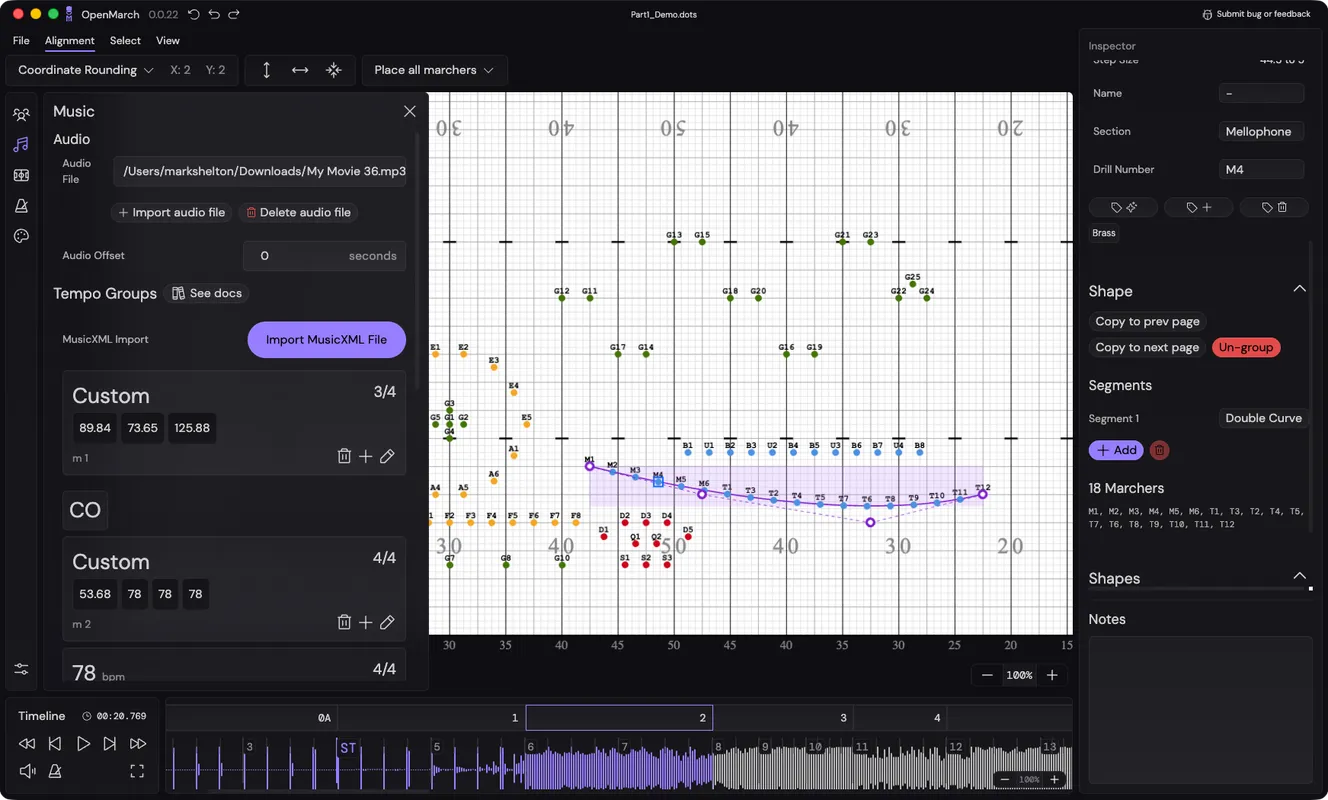1328x800 pixels.
Task: Click the redo arrow in title bar
Action: click(234, 15)
